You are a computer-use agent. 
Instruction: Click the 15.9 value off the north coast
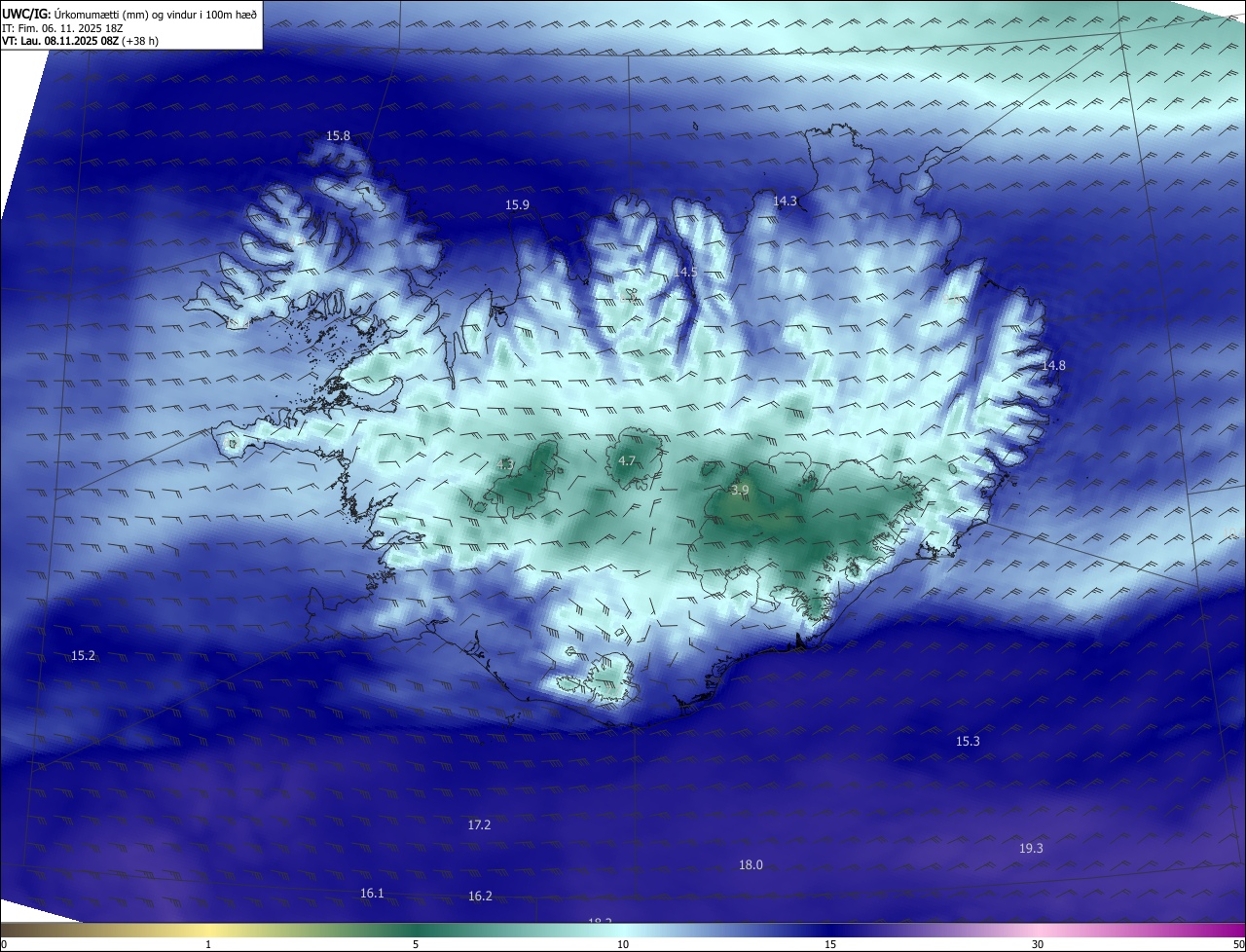(x=517, y=205)
